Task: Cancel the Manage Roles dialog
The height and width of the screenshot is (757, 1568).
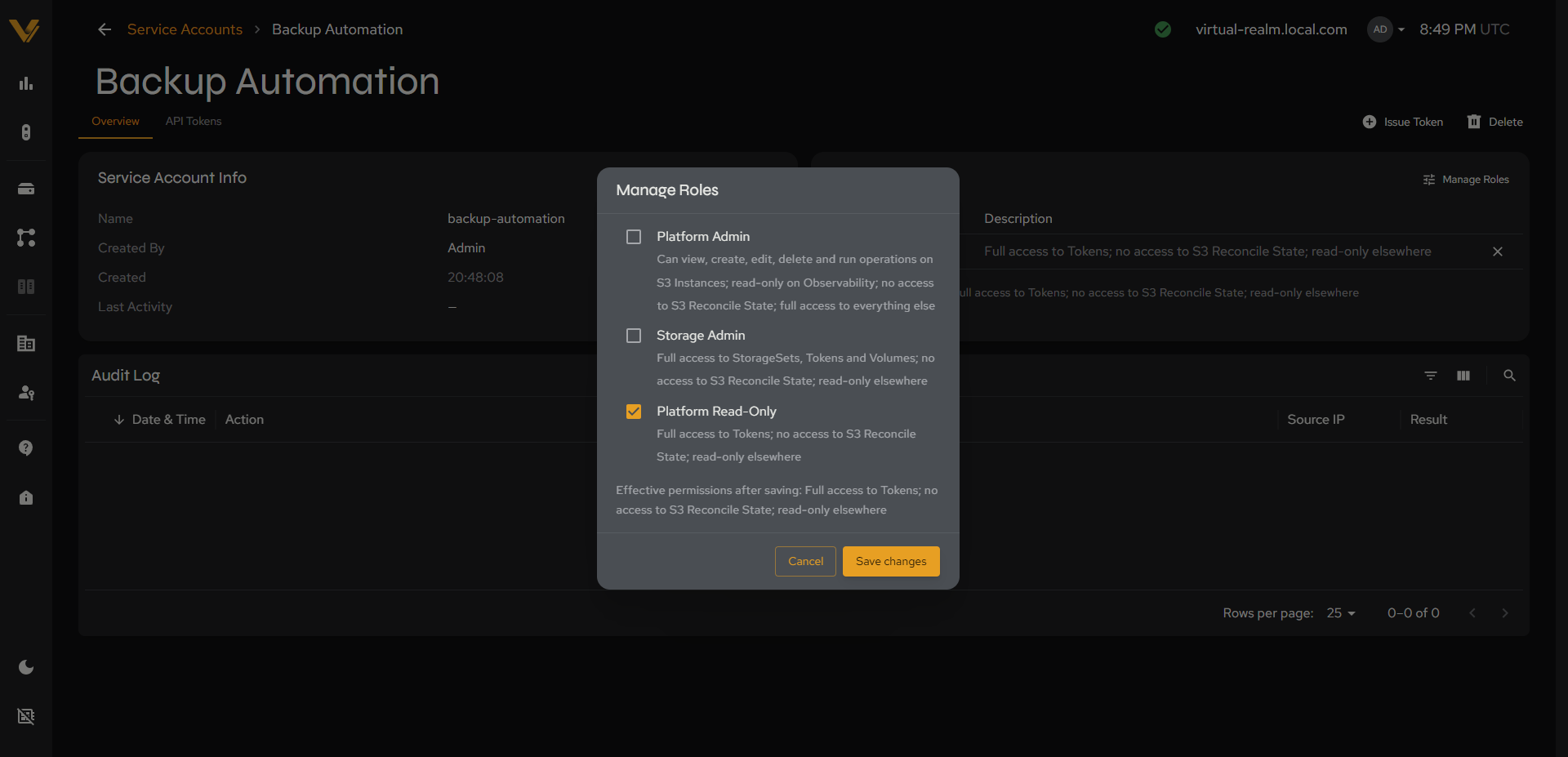Action: click(805, 561)
